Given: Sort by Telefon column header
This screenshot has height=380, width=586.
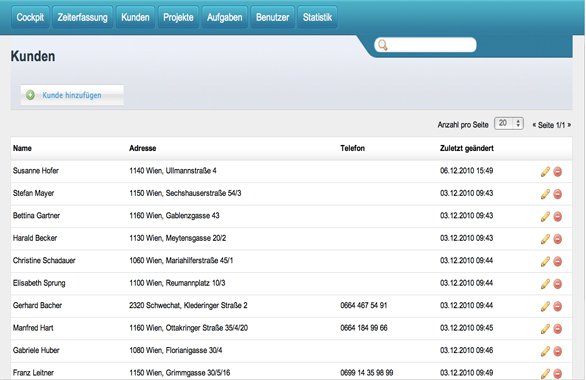Looking at the screenshot, I should click(352, 148).
